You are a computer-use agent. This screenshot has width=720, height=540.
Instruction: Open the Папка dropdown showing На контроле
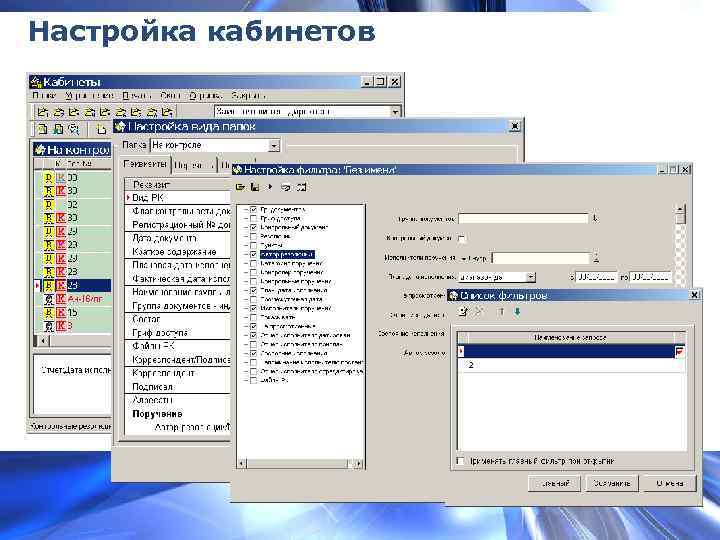point(274,146)
